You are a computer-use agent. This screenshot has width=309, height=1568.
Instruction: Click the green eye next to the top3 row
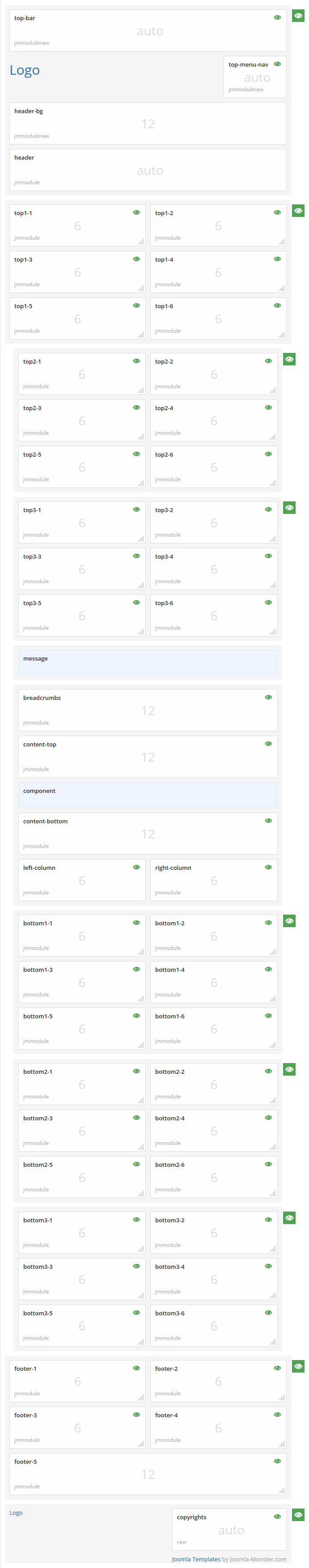coord(289,507)
